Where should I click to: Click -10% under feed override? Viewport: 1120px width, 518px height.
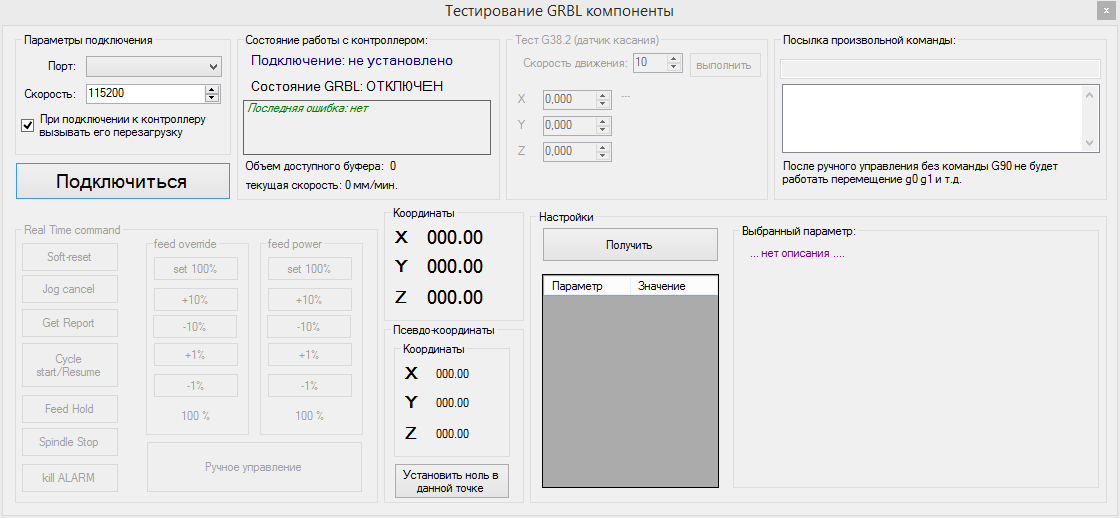point(195,327)
